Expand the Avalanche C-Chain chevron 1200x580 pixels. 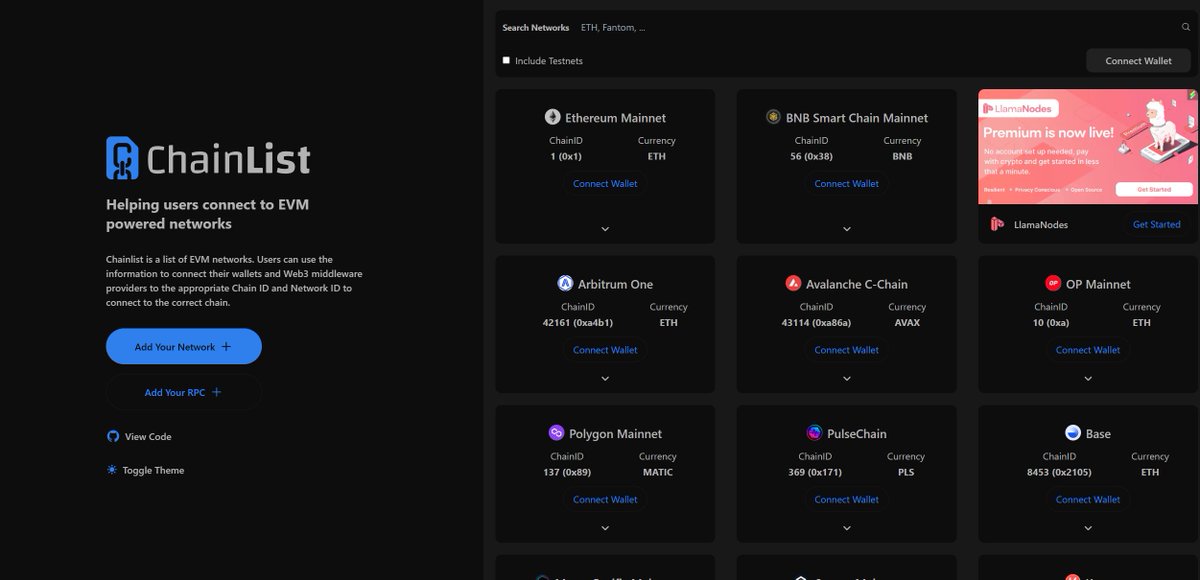click(x=846, y=378)
